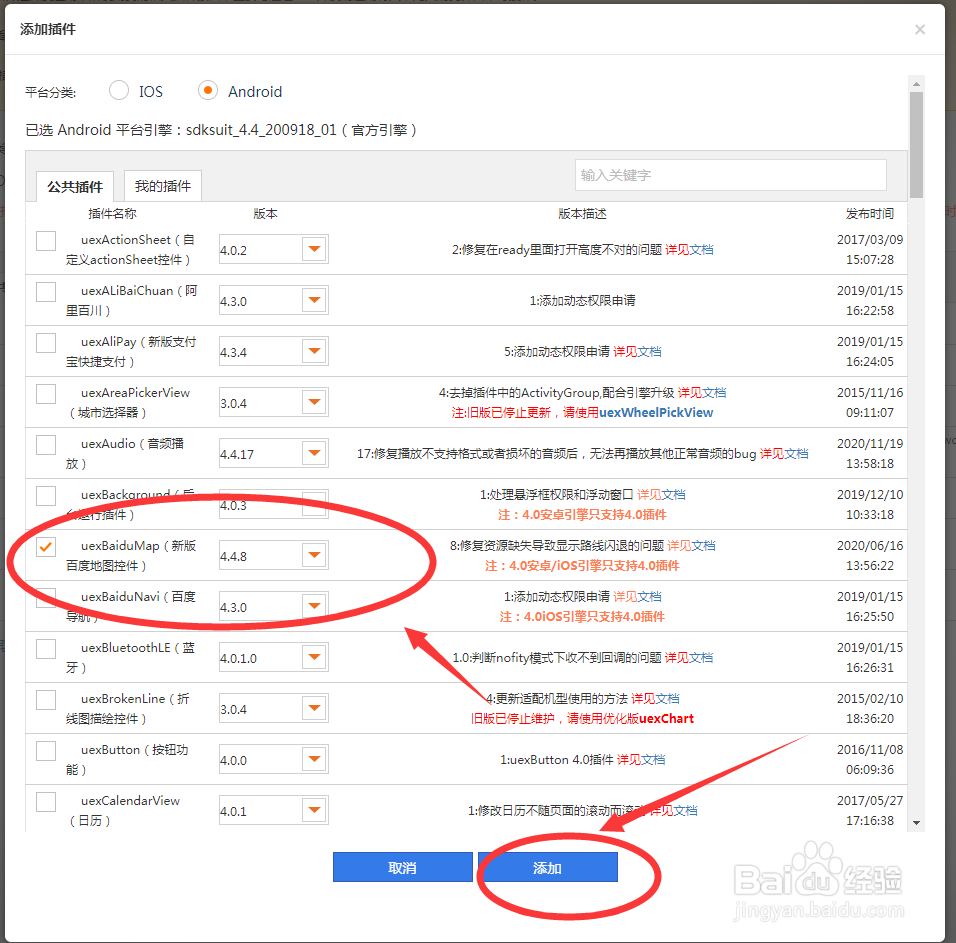
Task: Open 详见文档 link in uexBaiduNavi row
Action: 637,596
